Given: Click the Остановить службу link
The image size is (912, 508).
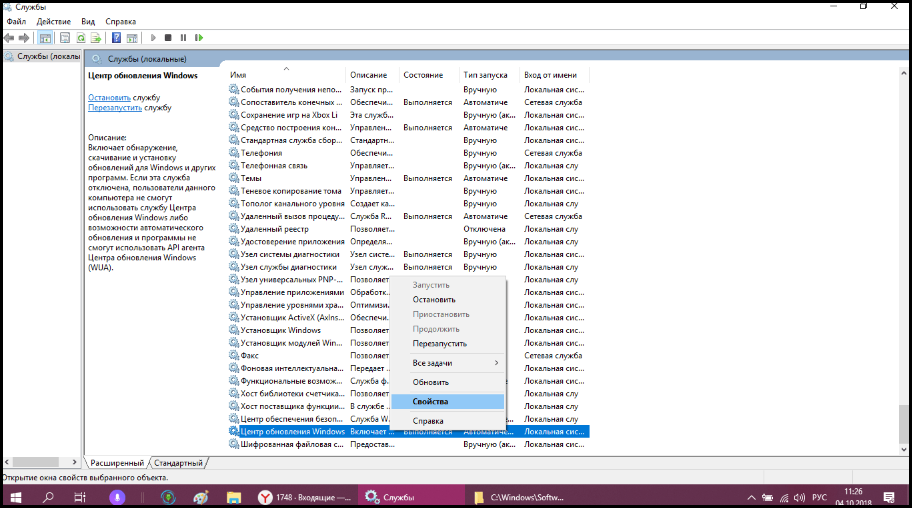Looking at the screenshot, I should [109, 98].
